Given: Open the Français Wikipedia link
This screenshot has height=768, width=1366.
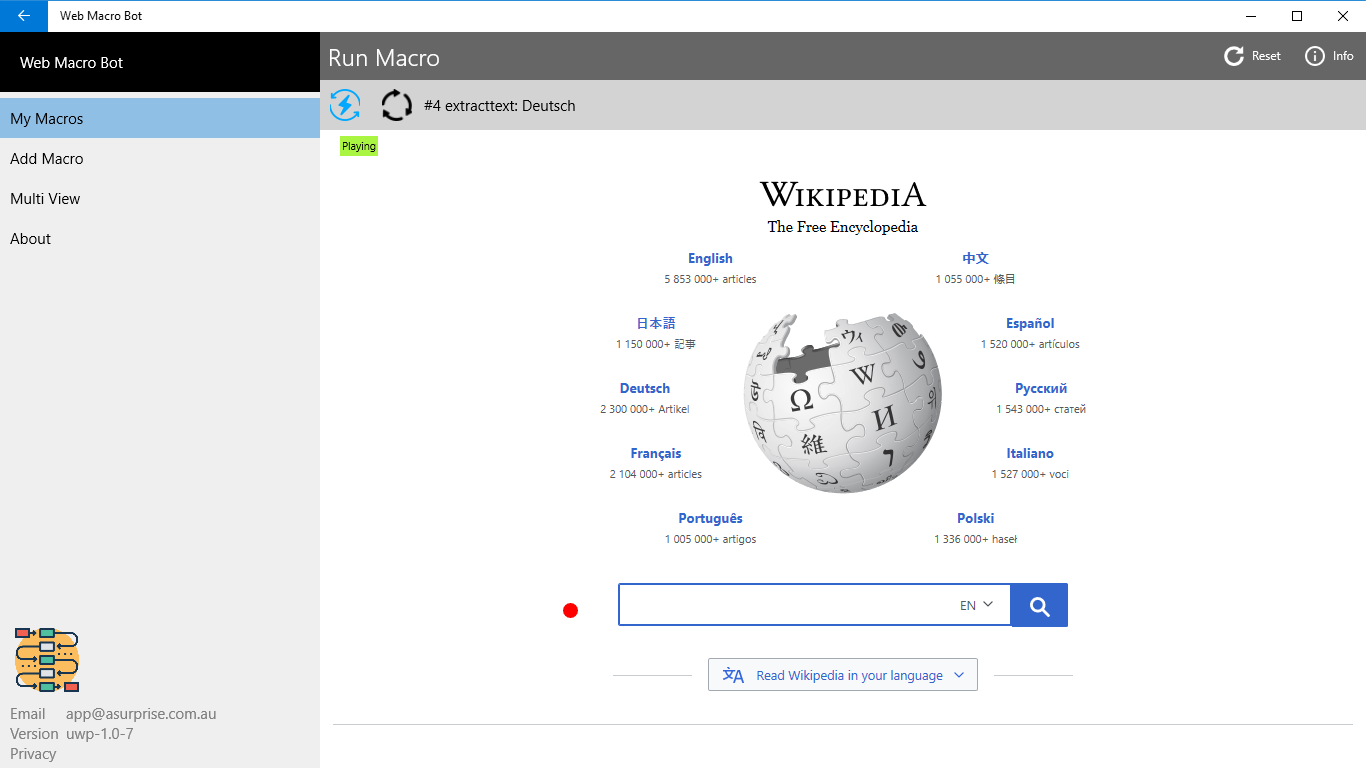Looking at the screenshot, I should tap(656, 453).
